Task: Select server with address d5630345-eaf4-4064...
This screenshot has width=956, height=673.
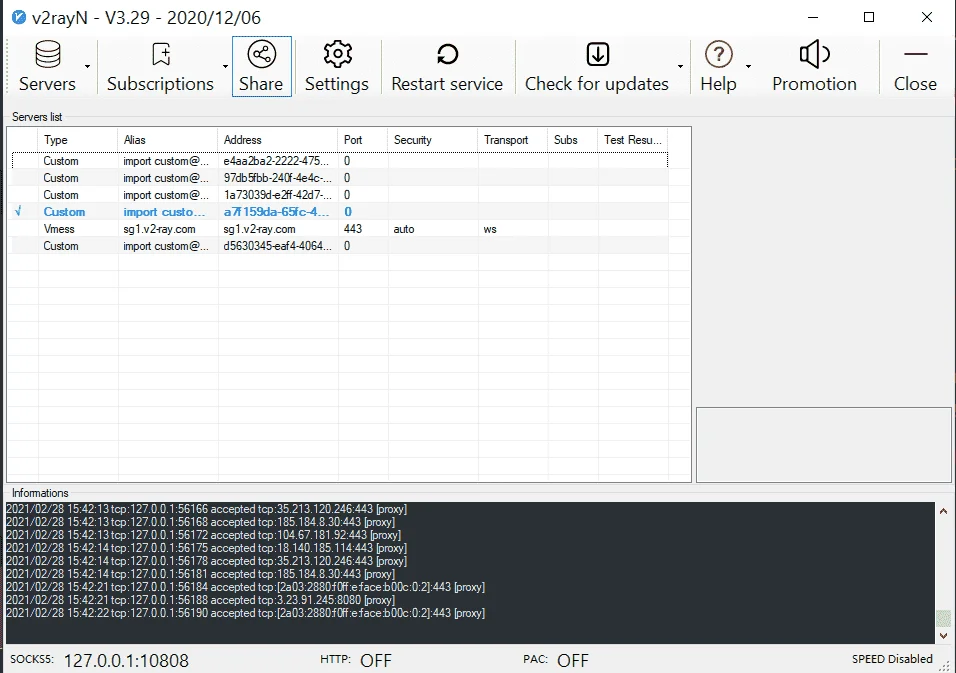Action: click(340, 246)
